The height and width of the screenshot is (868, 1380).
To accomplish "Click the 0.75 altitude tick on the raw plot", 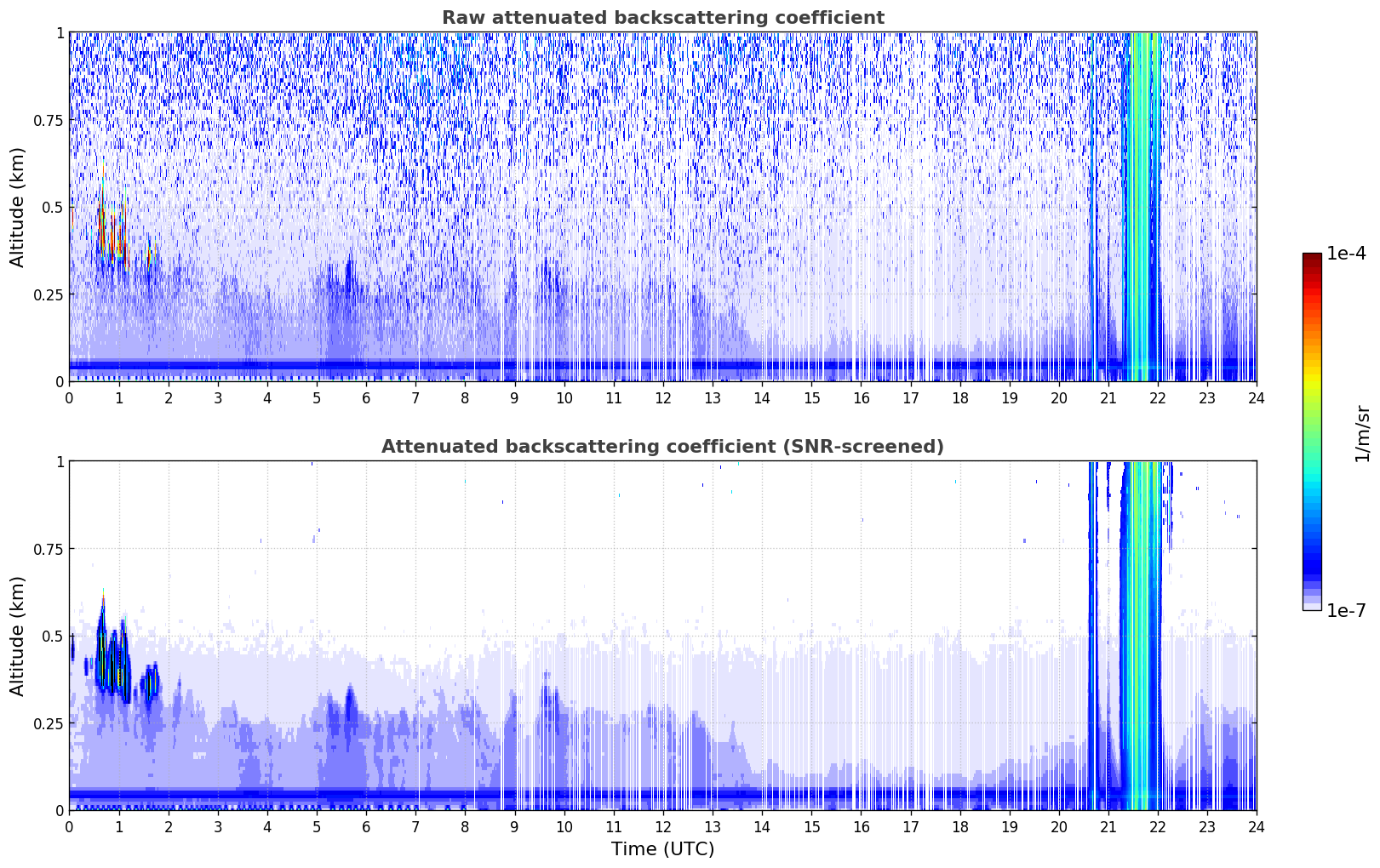I will pos(49,120).
